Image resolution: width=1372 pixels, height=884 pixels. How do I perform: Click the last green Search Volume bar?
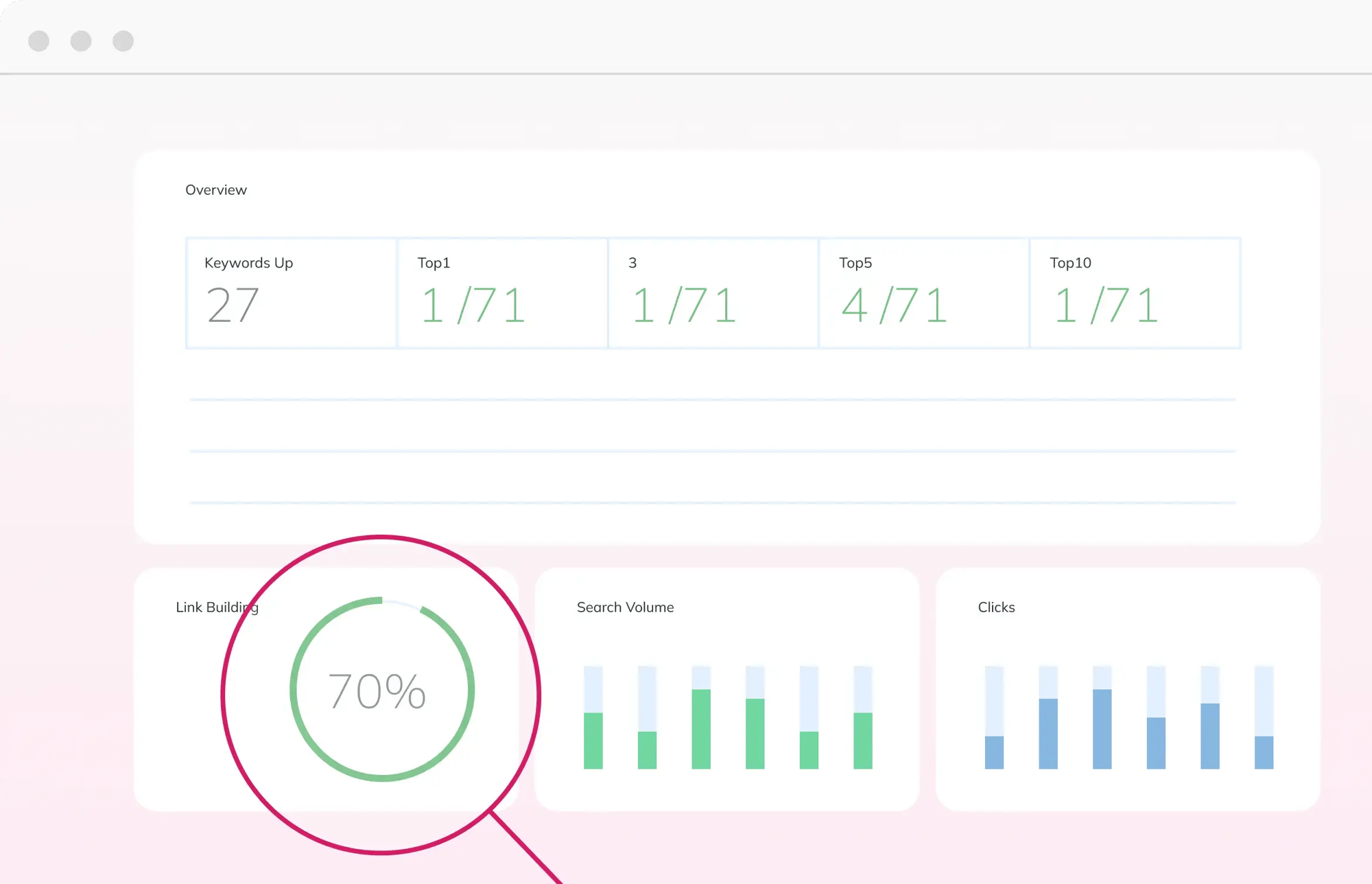pos(862,741)
